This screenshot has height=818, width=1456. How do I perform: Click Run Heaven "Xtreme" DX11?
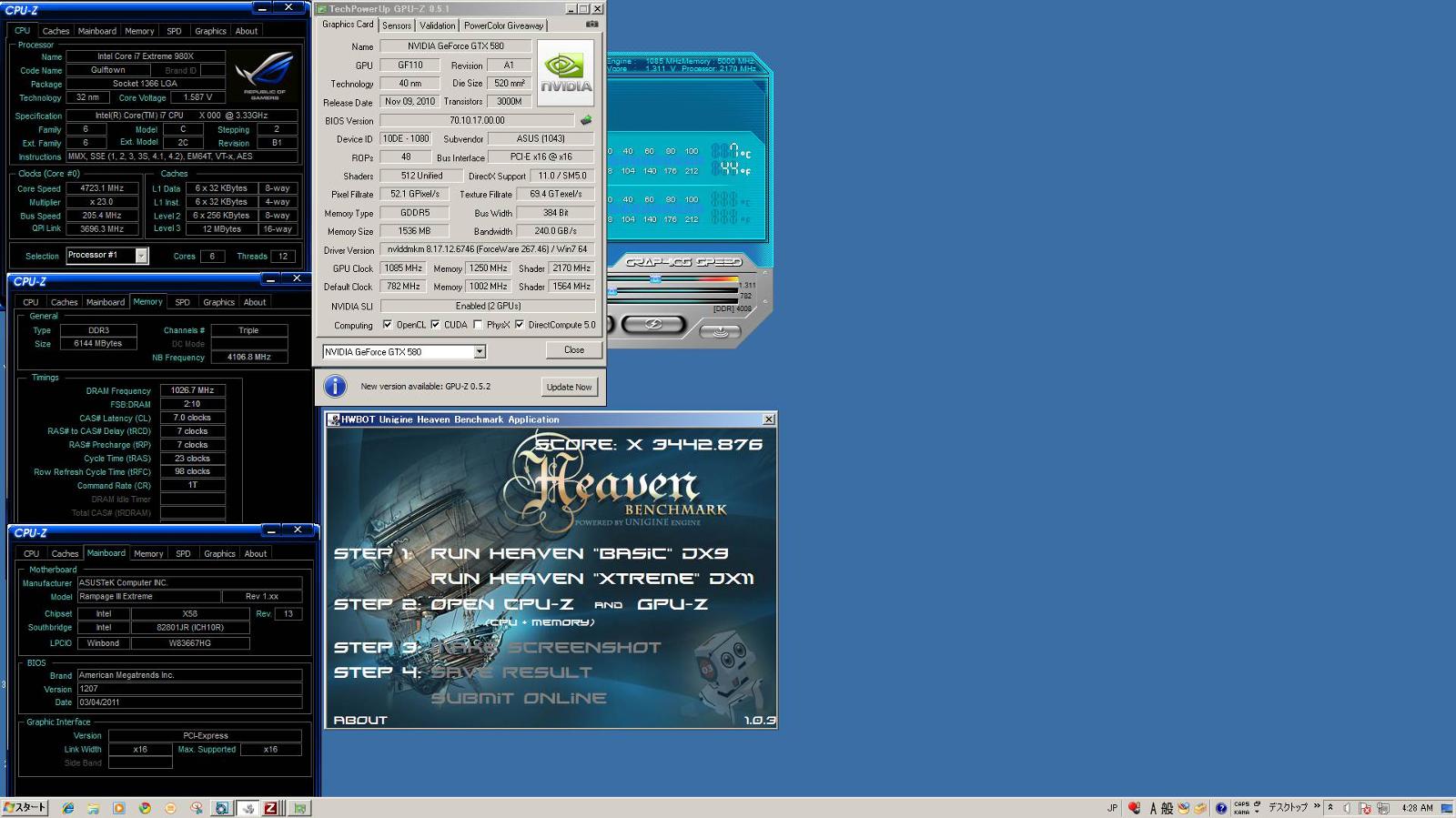click(x=591, y=579)
